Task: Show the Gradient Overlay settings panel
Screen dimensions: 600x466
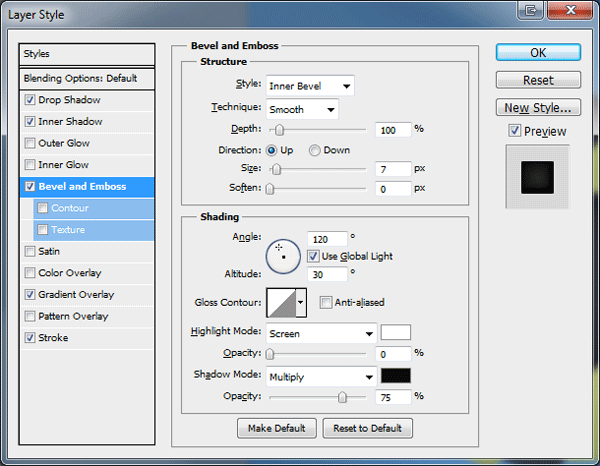Action: (x=76, y=295)
